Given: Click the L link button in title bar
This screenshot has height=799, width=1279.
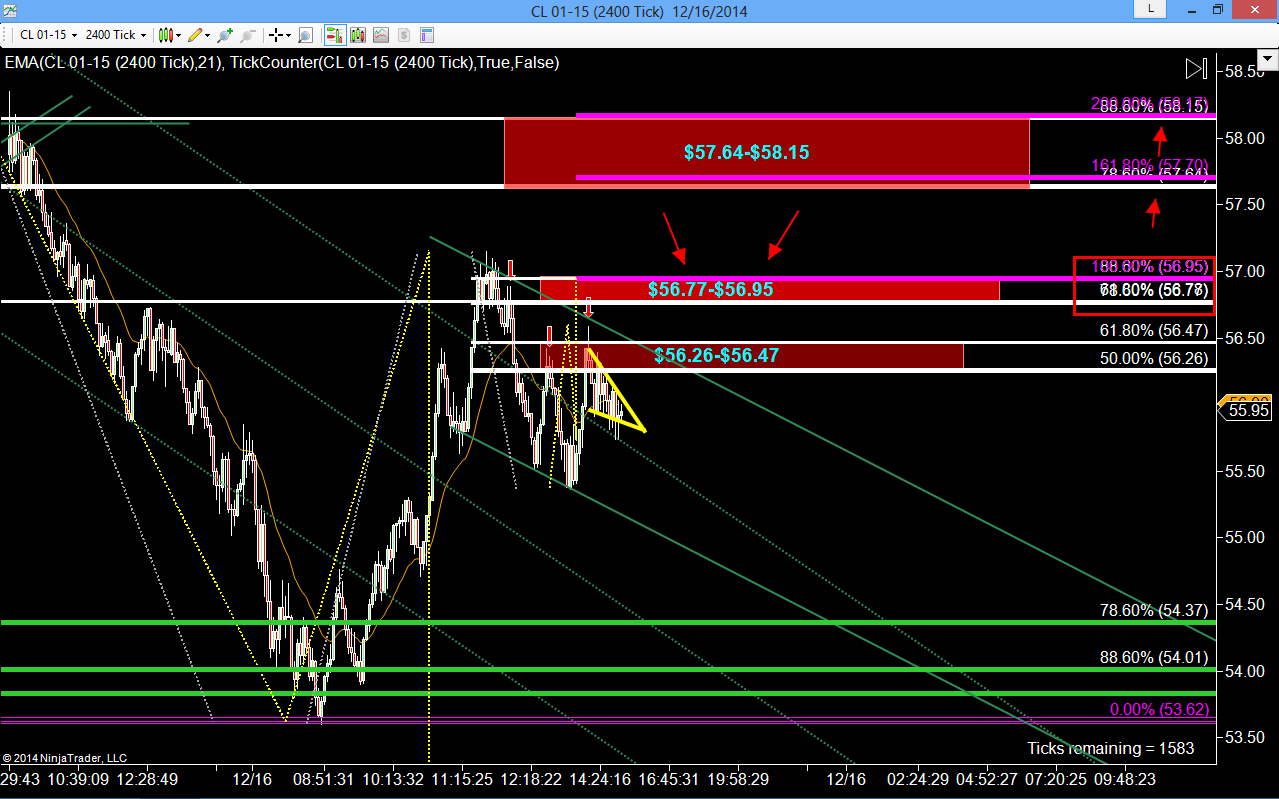Looking at the screenshot, I should click(1150, 9).
